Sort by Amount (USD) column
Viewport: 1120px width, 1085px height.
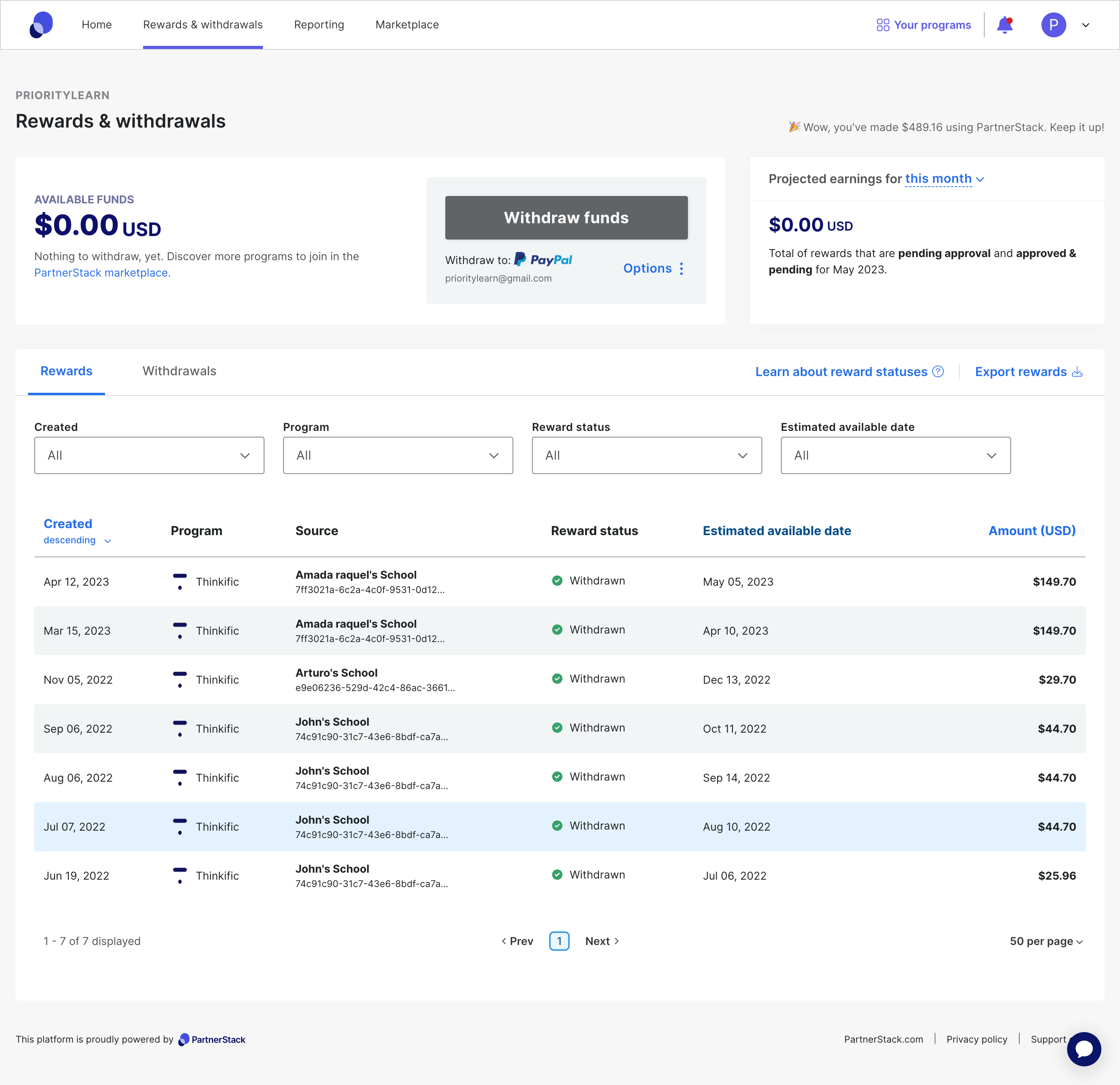(x=1032, y=531)
